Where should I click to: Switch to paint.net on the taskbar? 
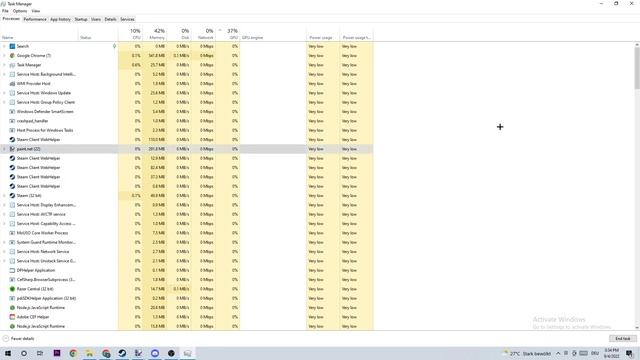pyautogui.click(x=138, y=353)
